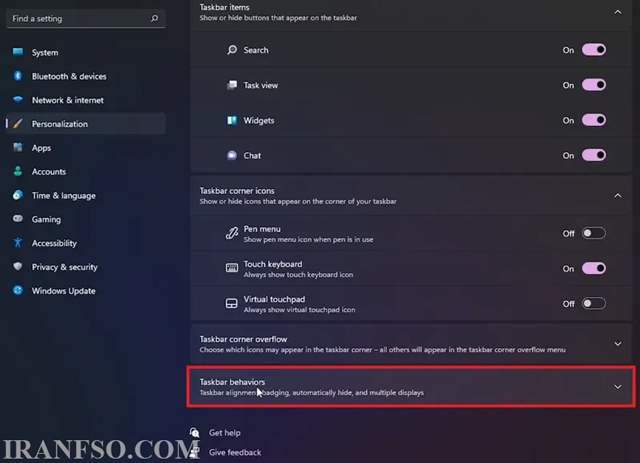Screen dimensions: 640x463
Task: Collapse Taskbar corner icons chevron
Action: [618, 196]
